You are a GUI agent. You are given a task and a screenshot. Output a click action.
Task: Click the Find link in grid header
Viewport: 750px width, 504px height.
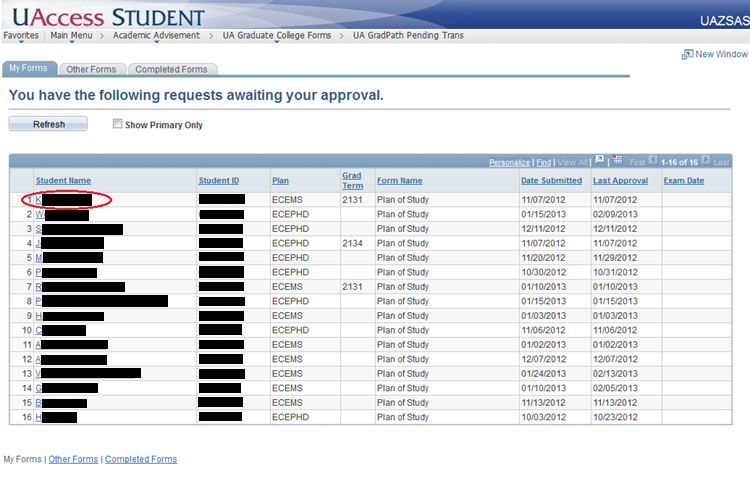[543, 163]
